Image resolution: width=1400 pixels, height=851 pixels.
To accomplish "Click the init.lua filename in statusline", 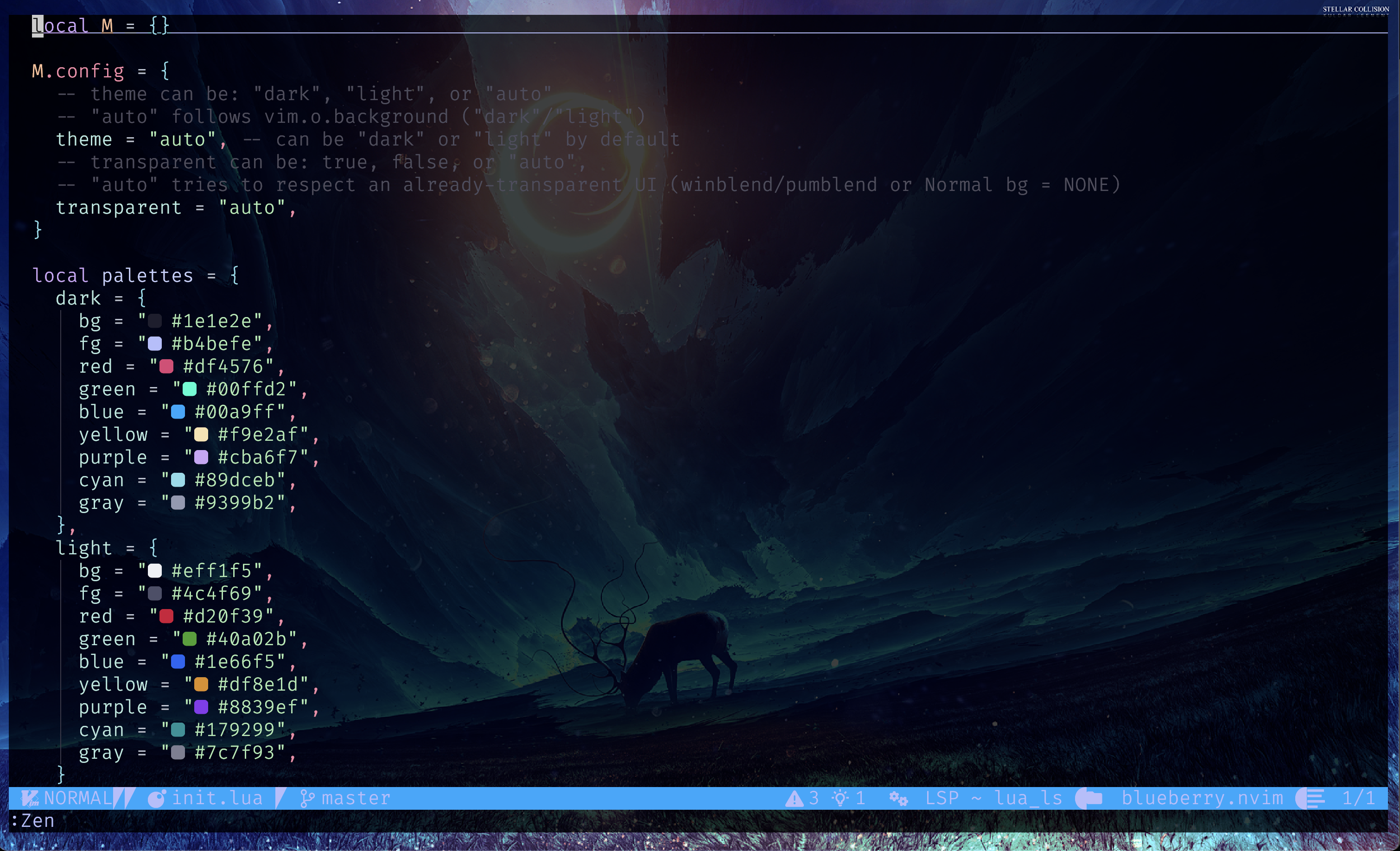I will pyautogui.click(x=217, y=798).
